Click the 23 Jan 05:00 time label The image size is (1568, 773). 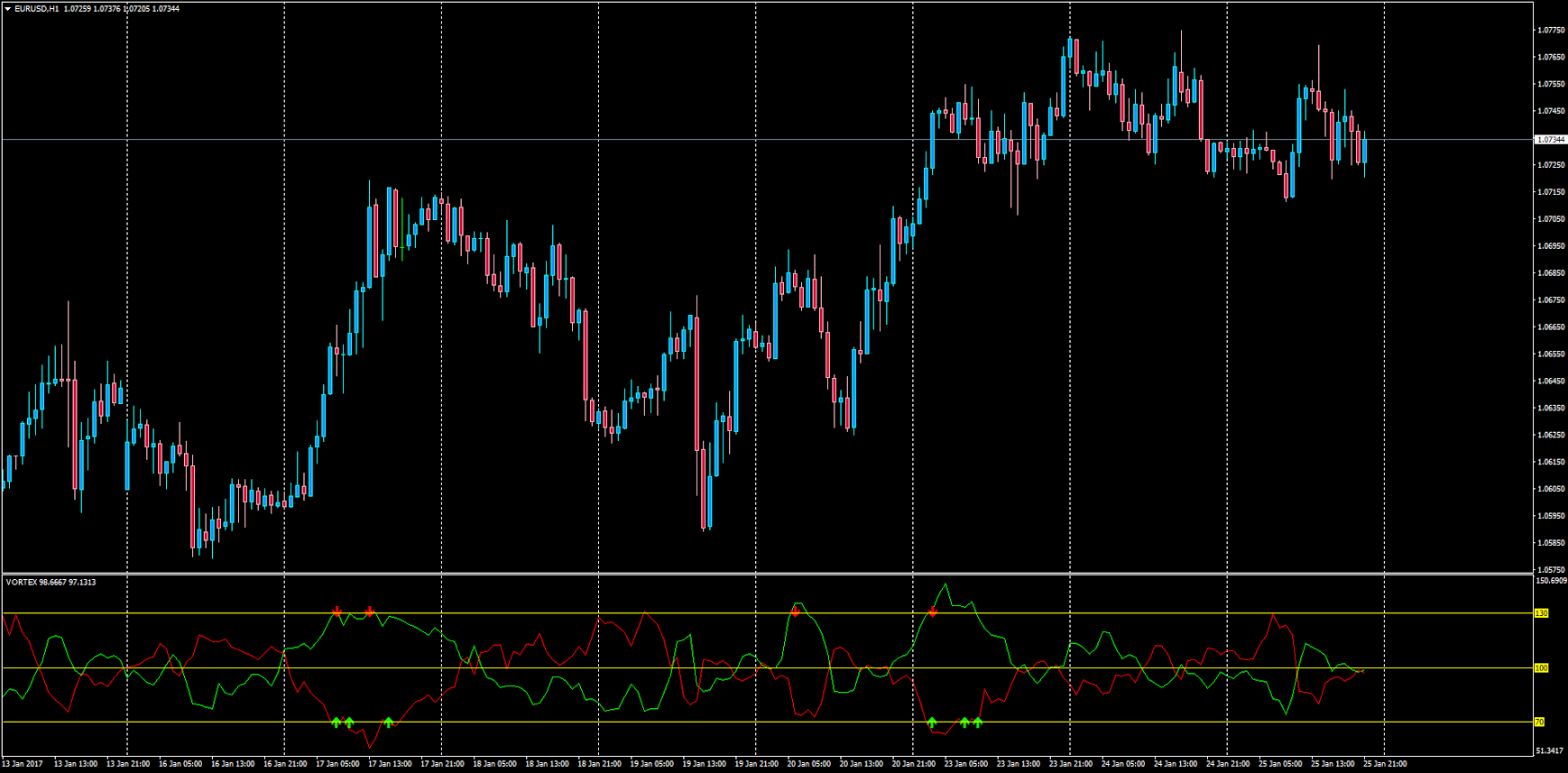(x=965, y=764)
